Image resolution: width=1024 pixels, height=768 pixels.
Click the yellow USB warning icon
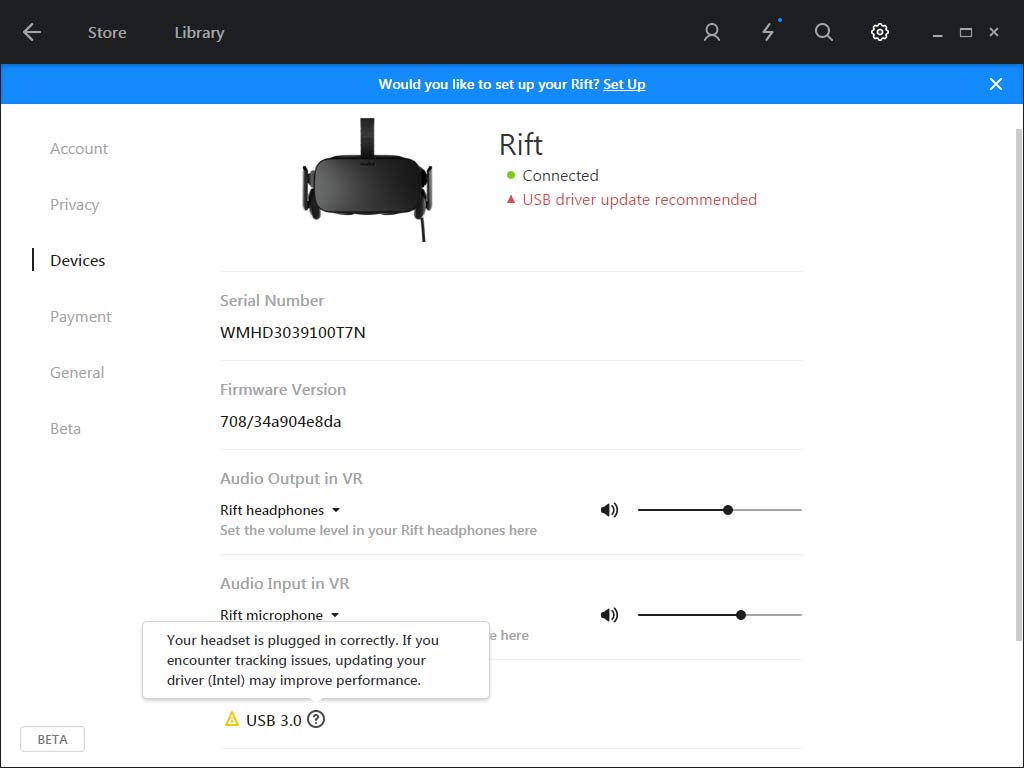[x=232, y=719]
